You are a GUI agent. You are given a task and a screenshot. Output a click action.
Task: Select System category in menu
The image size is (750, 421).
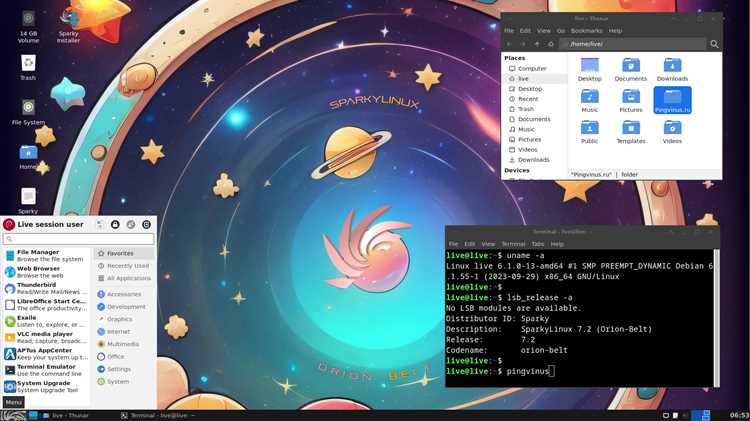124,382
